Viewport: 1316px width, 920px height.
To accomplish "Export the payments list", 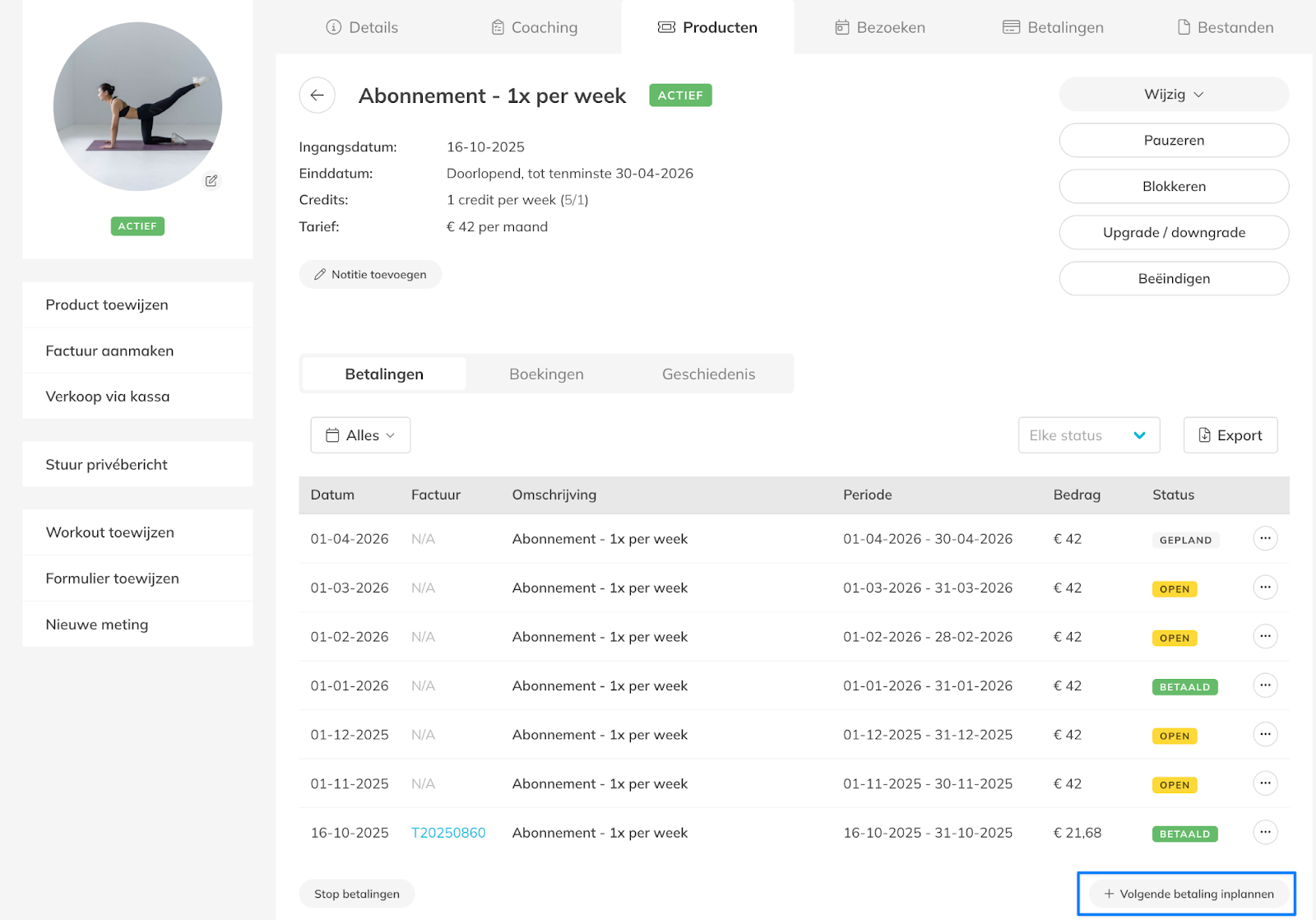I will 1230,435.
